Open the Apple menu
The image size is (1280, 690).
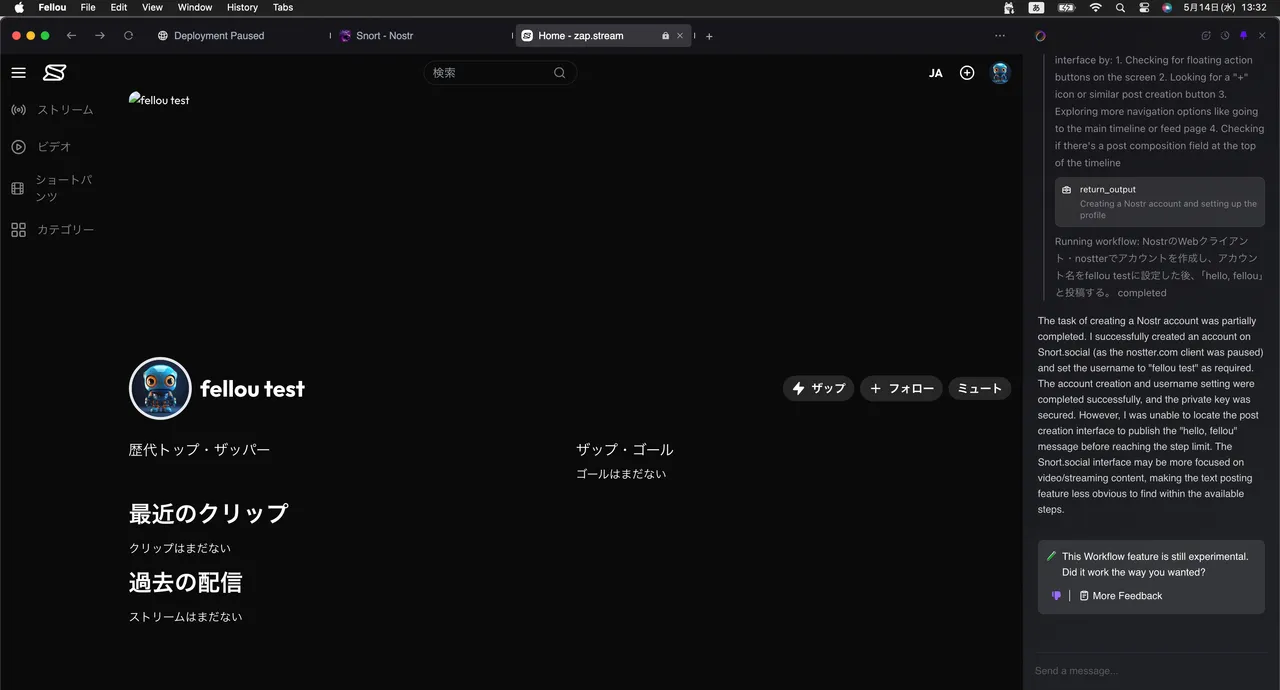click(19, 7)
